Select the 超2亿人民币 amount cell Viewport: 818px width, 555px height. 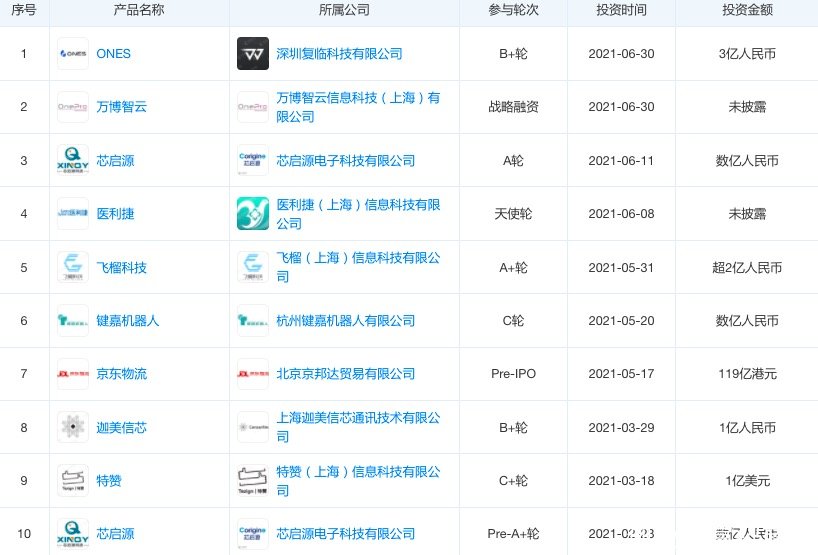747,267
